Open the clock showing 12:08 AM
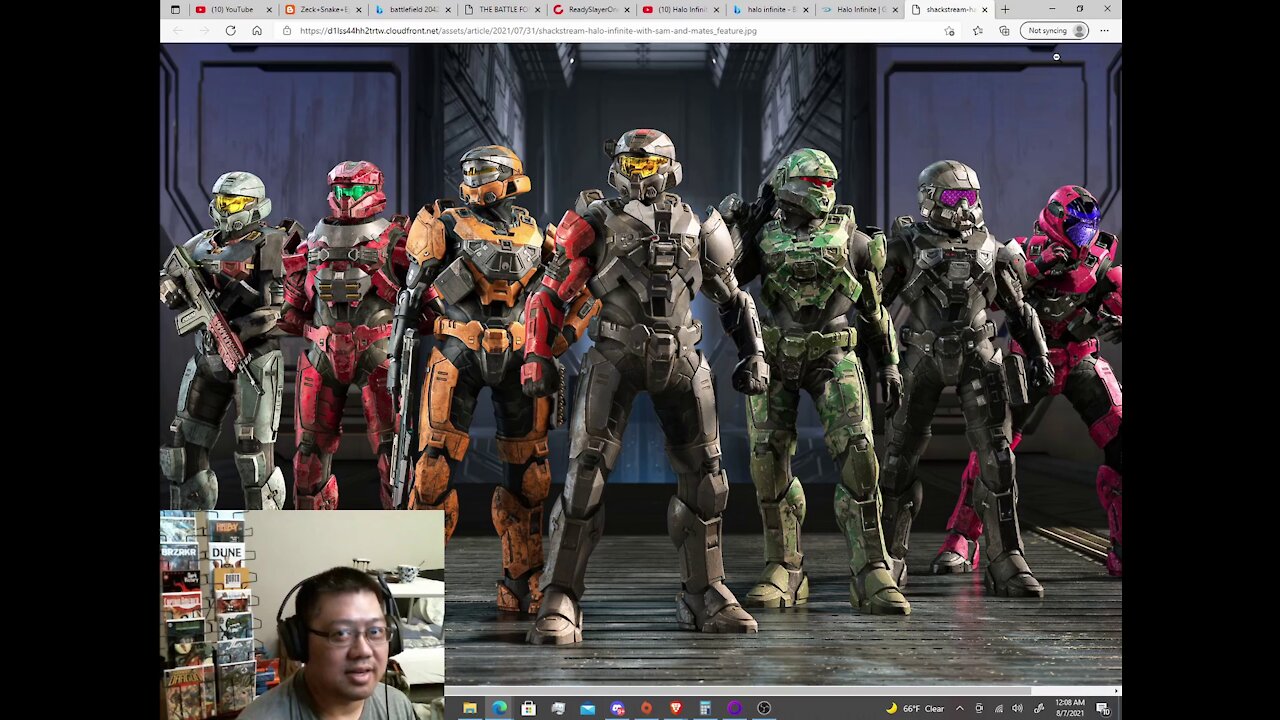Viewport: 1280px width, 720px height. [x=1070, y=708]
